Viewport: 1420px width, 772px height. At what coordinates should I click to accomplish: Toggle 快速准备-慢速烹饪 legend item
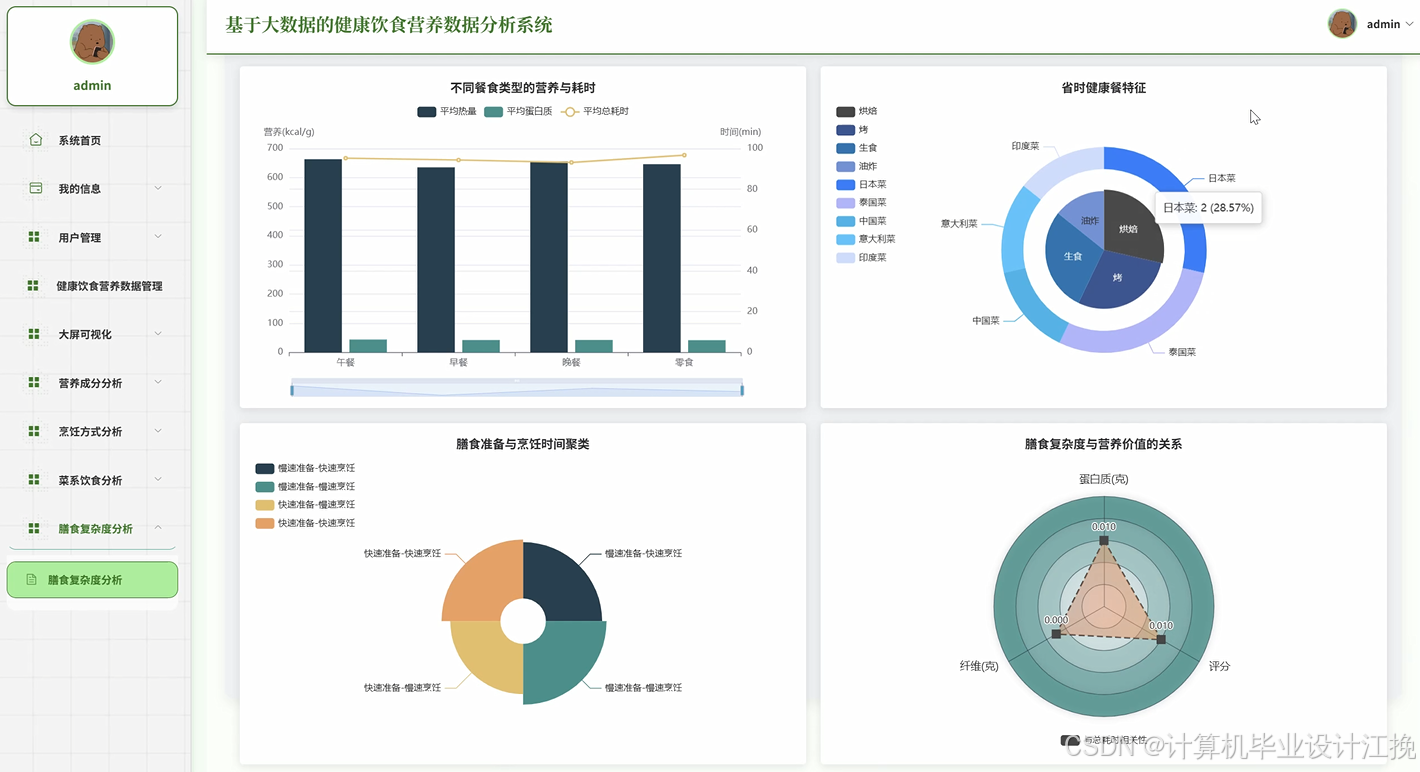point(305,505)
